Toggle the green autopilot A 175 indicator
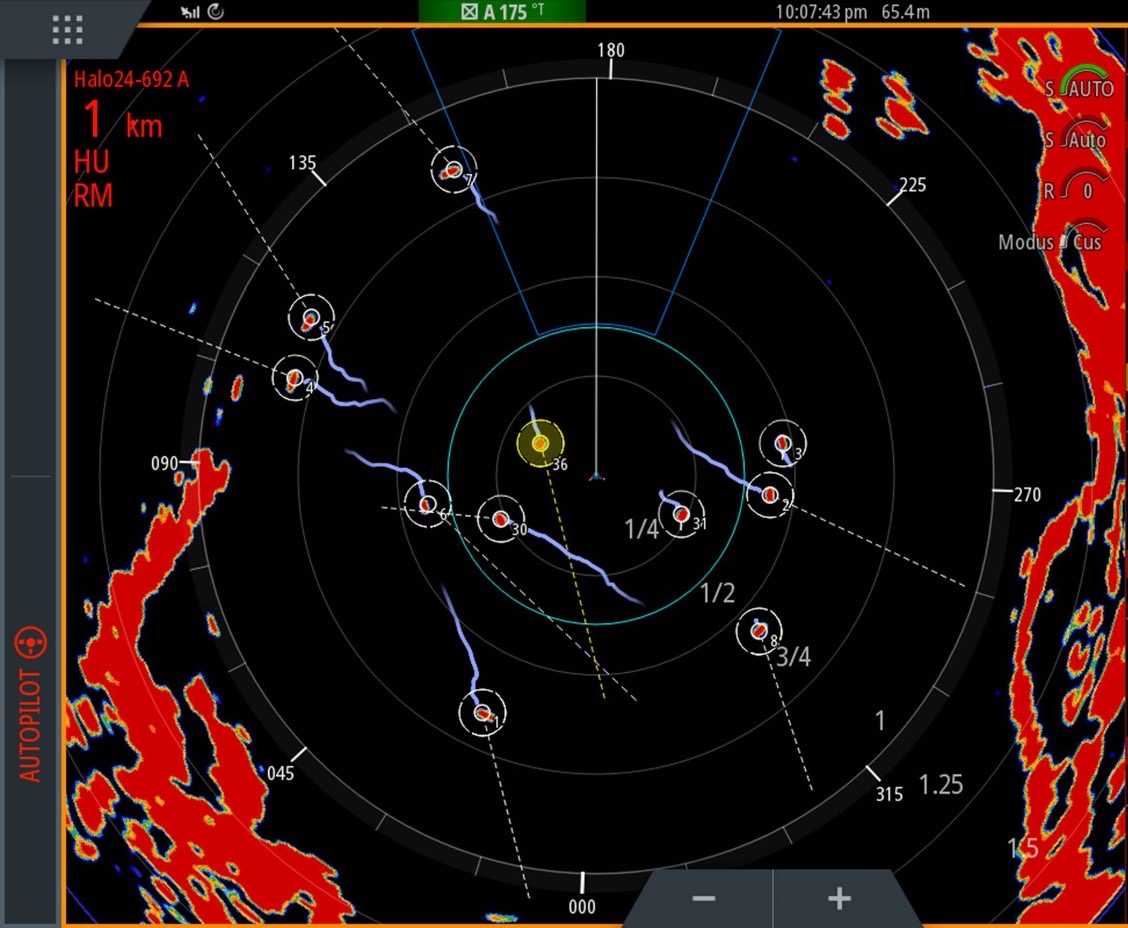Viewport: 1128px width, 928px height. 501,12
